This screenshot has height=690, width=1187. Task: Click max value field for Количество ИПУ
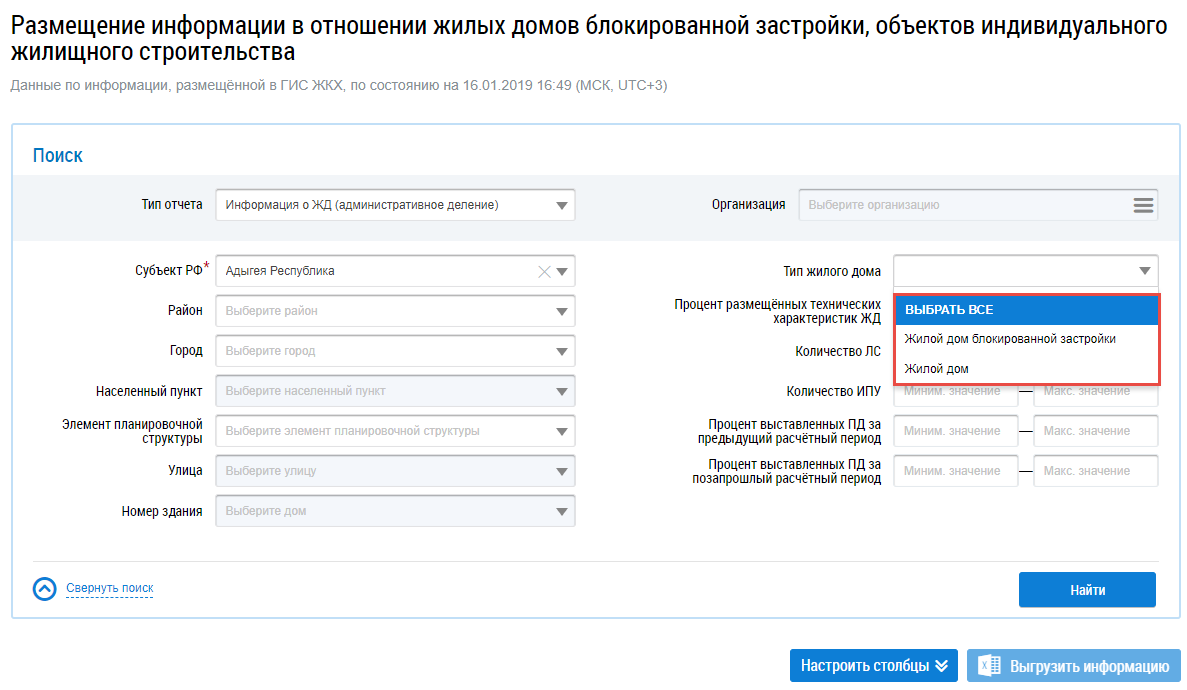(x=1095, y=391)
